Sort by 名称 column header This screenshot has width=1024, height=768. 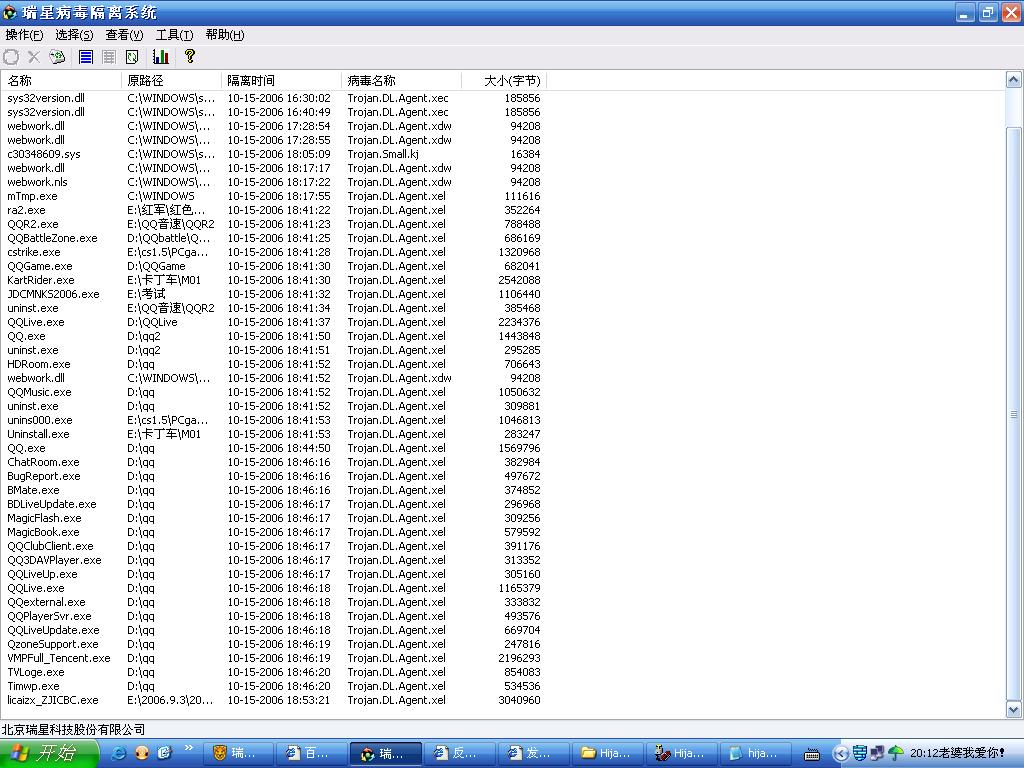point(61,80)
